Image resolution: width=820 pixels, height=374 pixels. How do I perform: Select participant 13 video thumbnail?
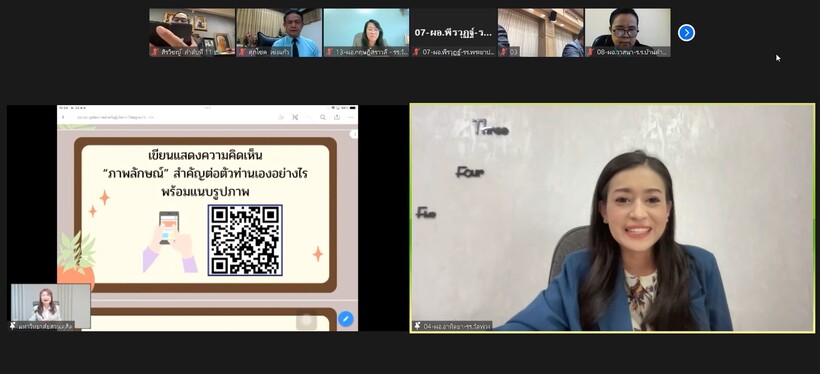point(366,32)
